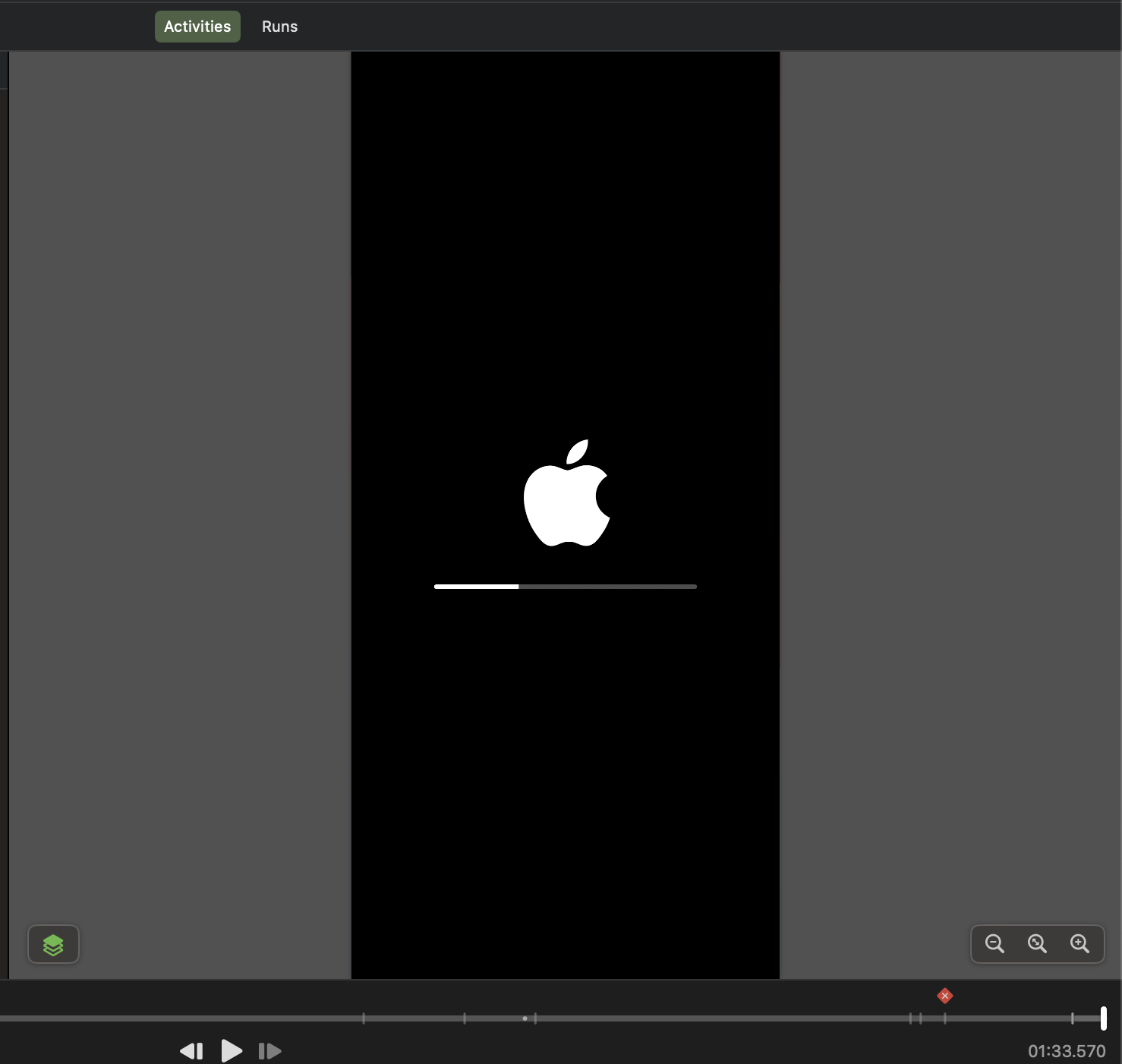Viewport: 1122px width, 1064px height.
Task: Zoom out with the minus magnifier
Action: tap(994, 943)
